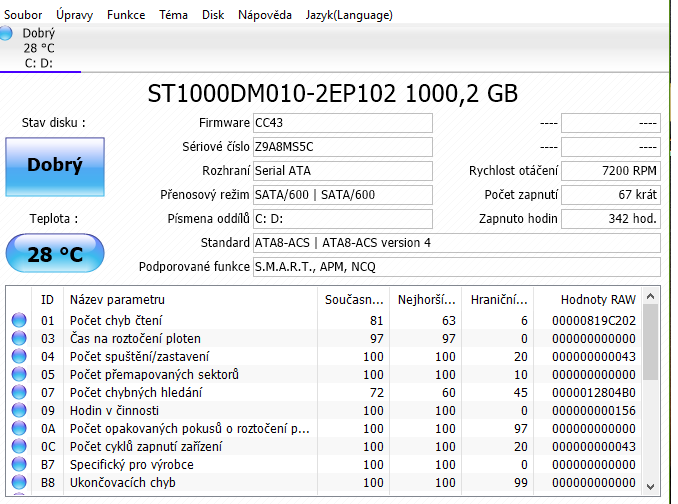Open the Soubor menu
678x504 pixels.
(x=23, y=15)
